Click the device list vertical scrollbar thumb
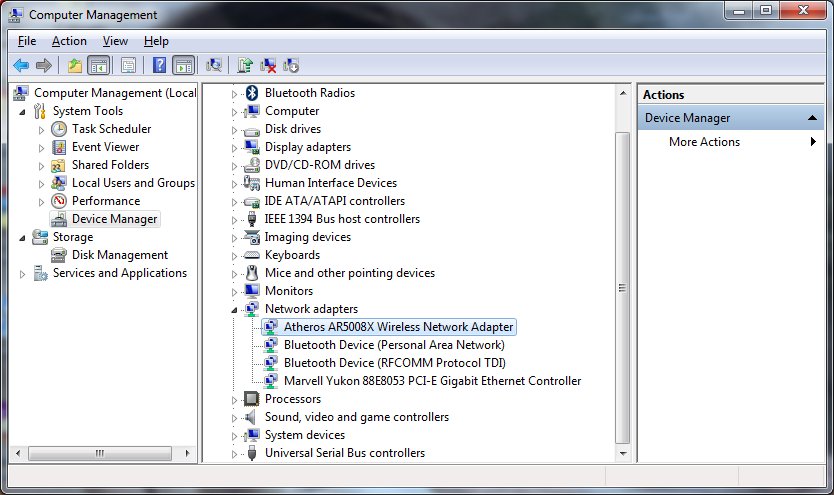The height and width of the screenshot is (495, 834). click(623, 288)
